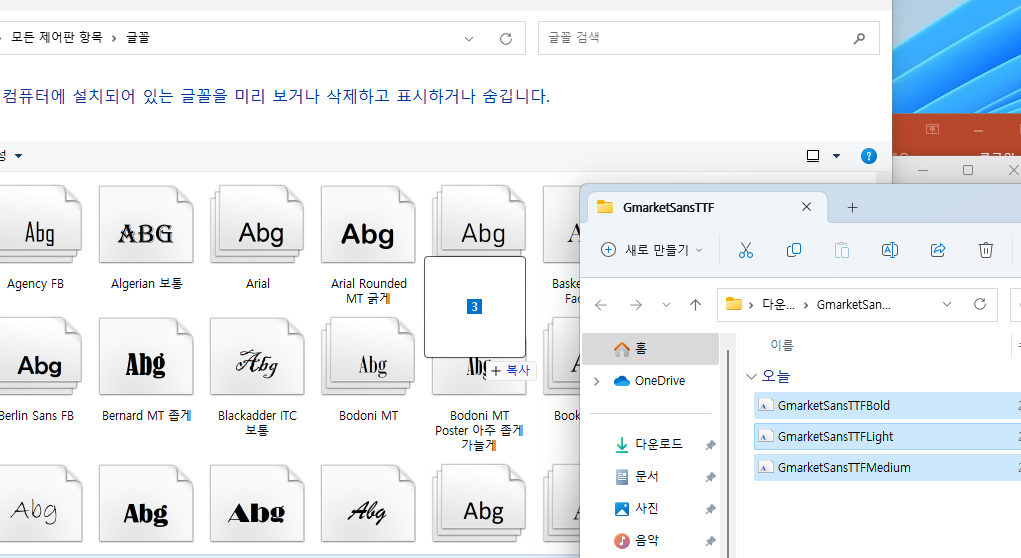Viewport: 1021px width, 558px height.
Task: Click the refresh icon in Fonts address bar
Action: click(x=506, y=38)
